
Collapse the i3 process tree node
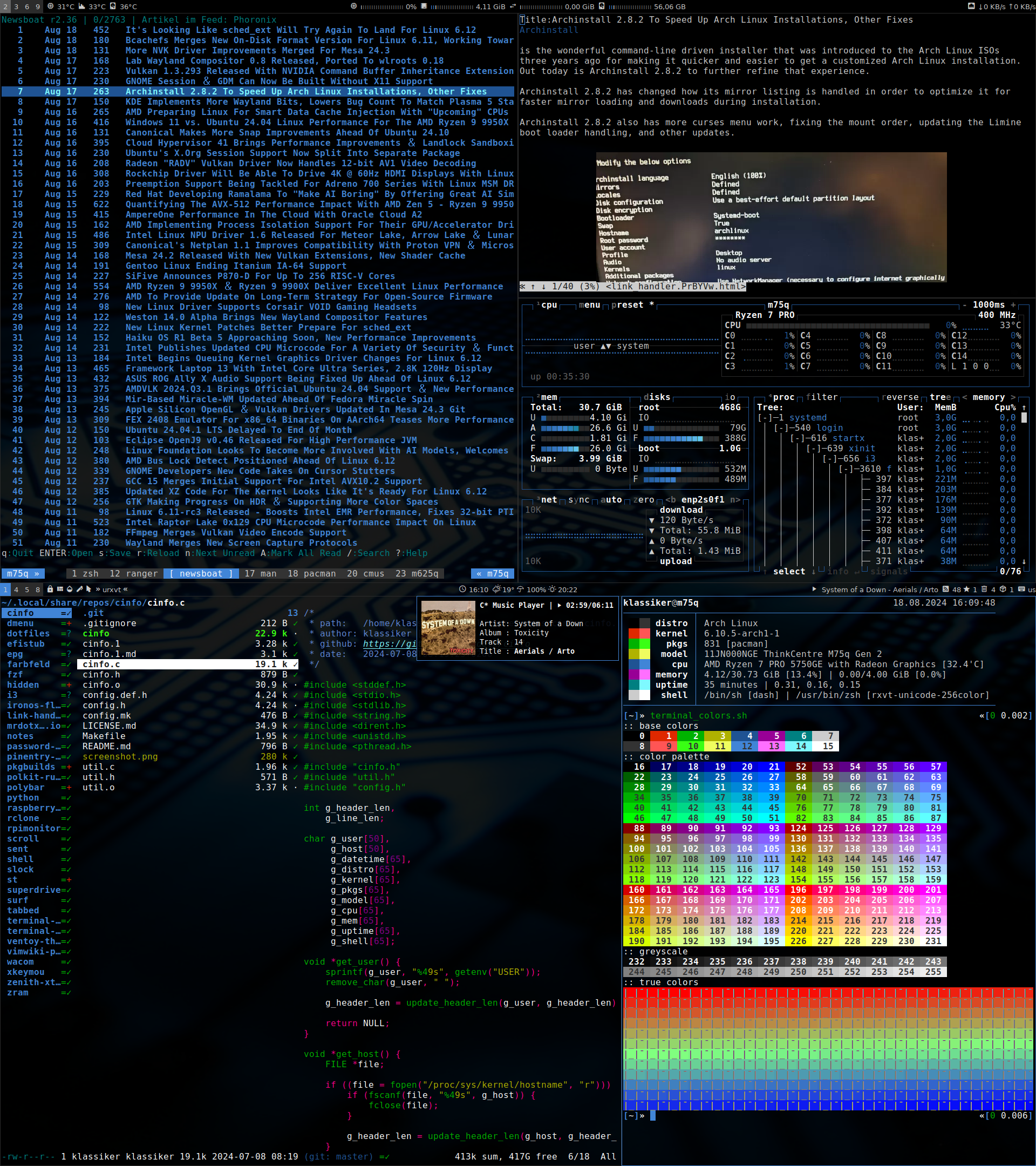coord(829,459)
